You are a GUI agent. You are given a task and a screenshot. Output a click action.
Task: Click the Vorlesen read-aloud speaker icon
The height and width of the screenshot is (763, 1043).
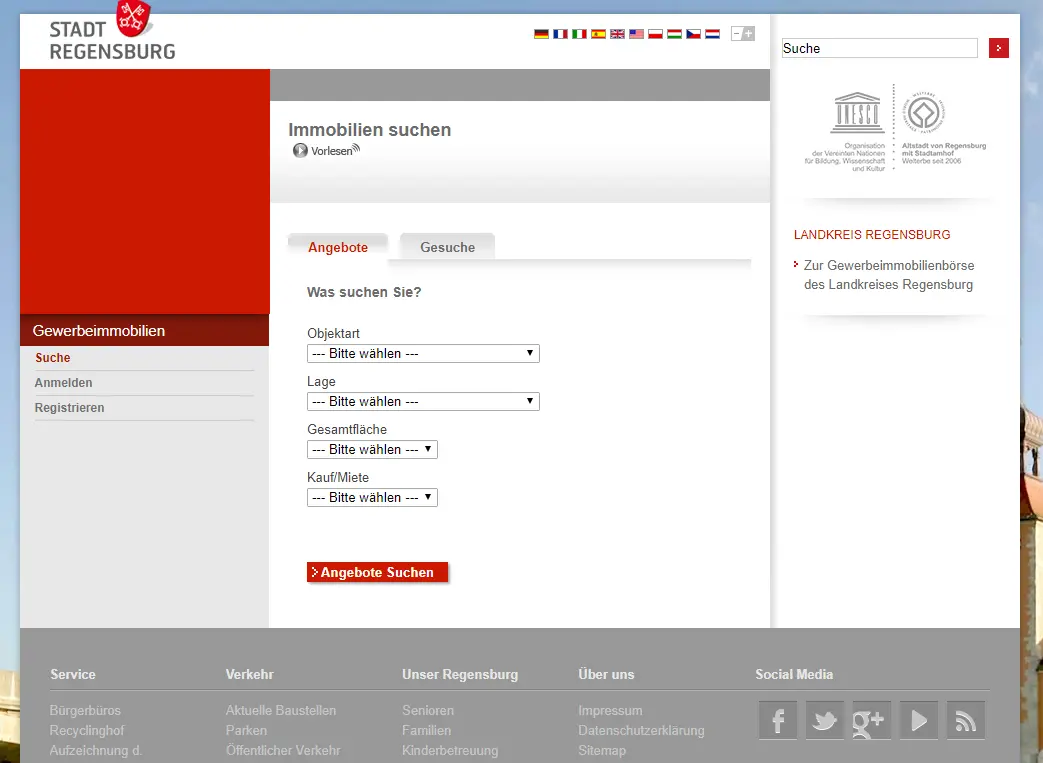tap(301, 151)
